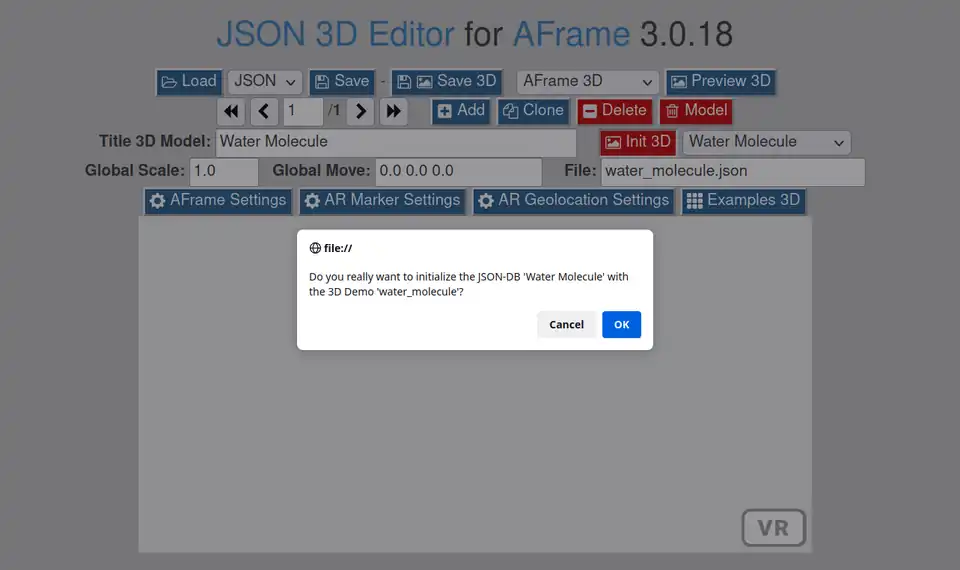Click the record number field
The width and height of the screenshot is (960, 570).
point(303,111)
